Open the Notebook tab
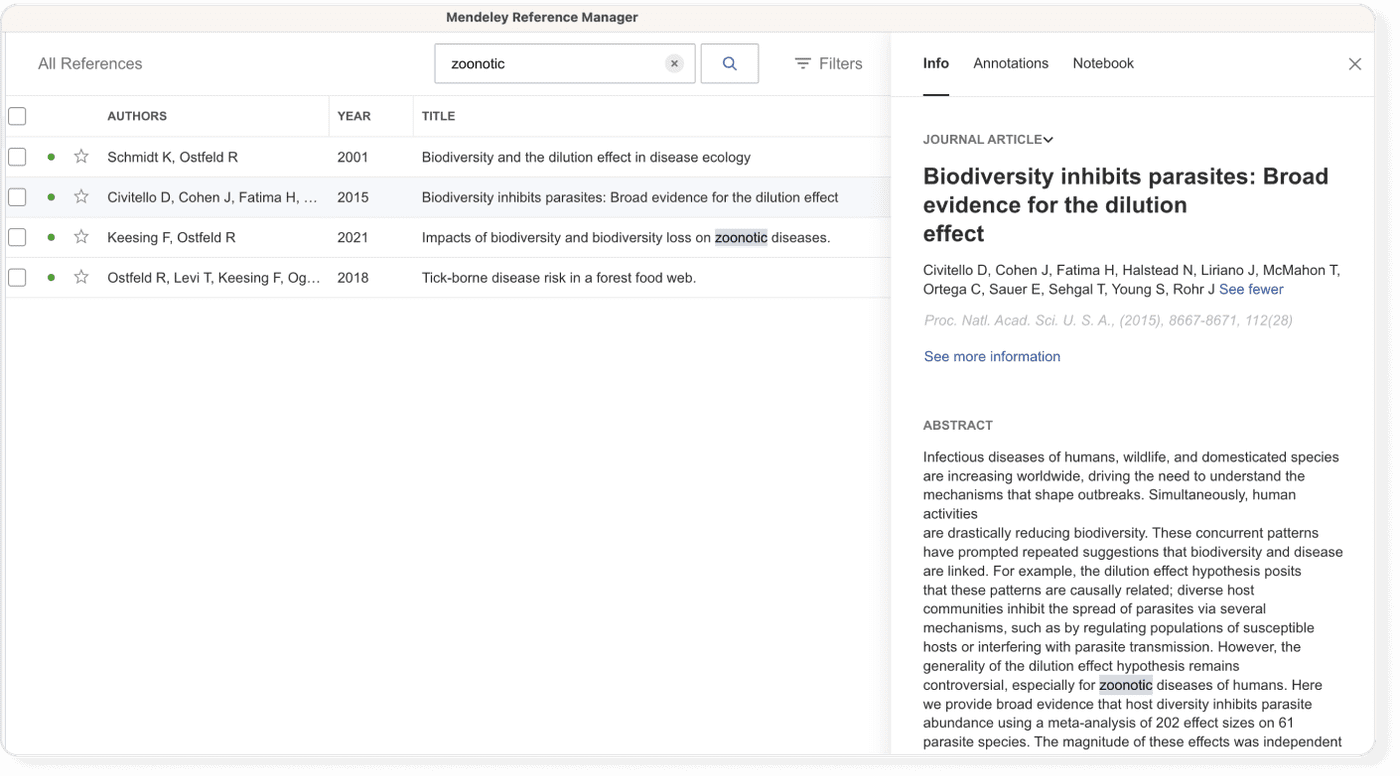This screenshot has height=776, width=1400. pos(1103,63)
